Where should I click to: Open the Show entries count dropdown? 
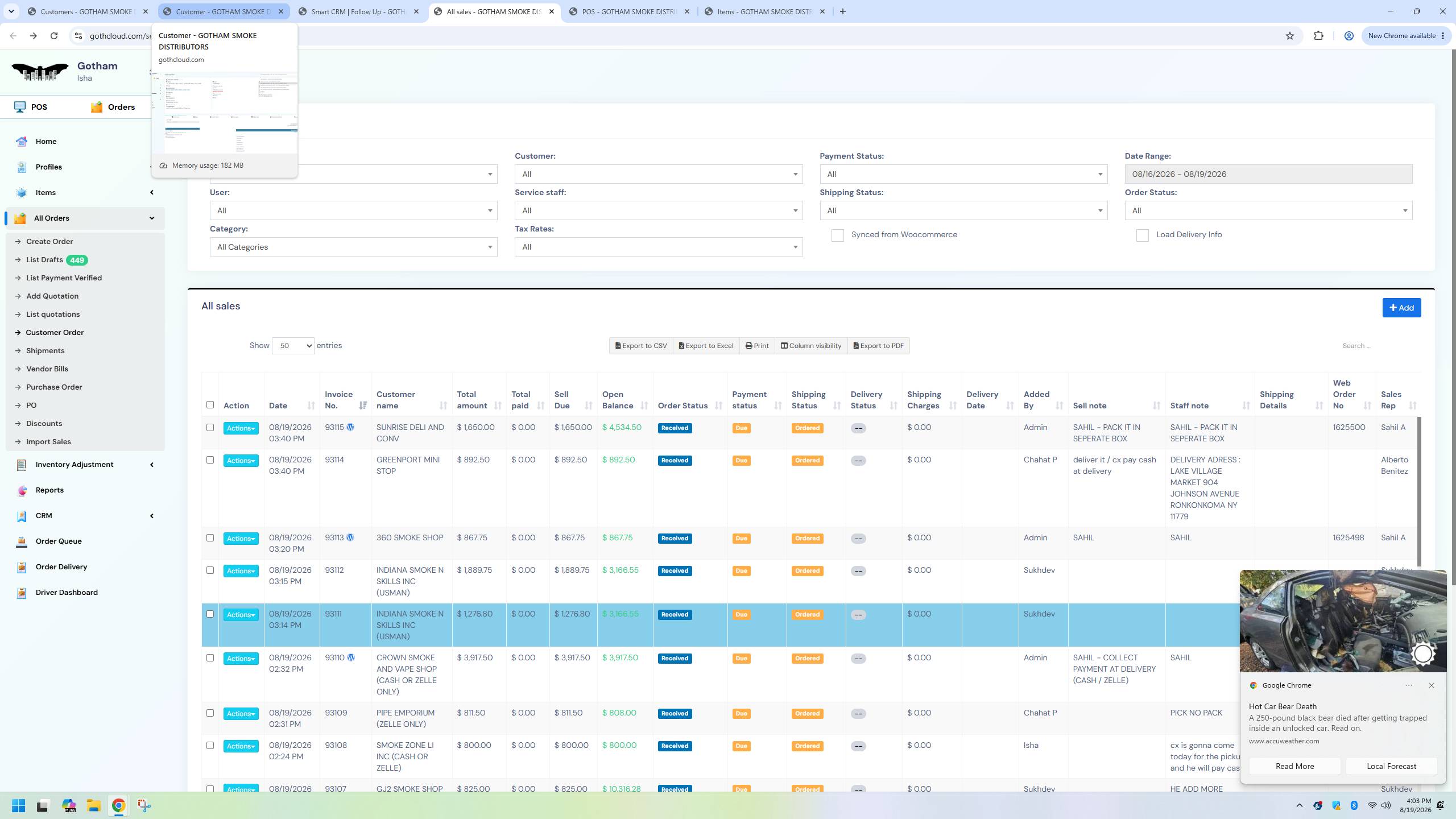(293, 346)
